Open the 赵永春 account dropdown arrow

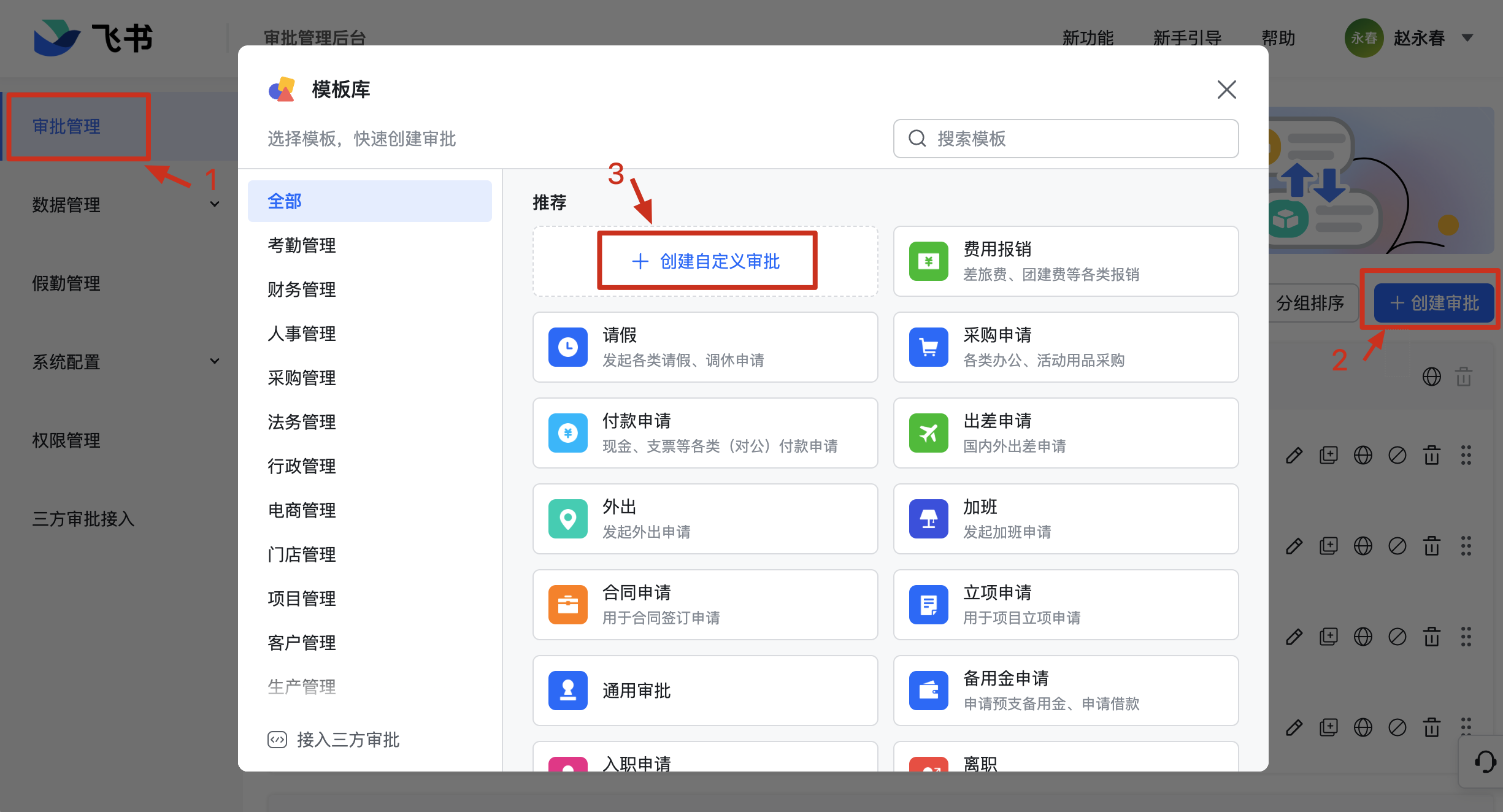(1467, 38)
